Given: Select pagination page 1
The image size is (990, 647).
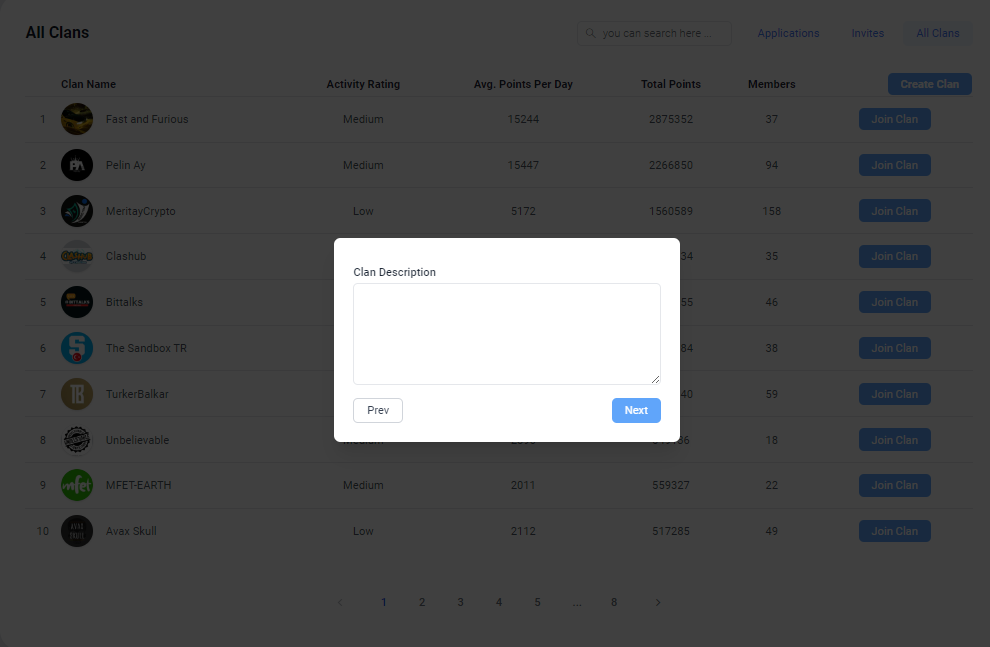Looking at the screenshot, I should (x=383, y=602).
